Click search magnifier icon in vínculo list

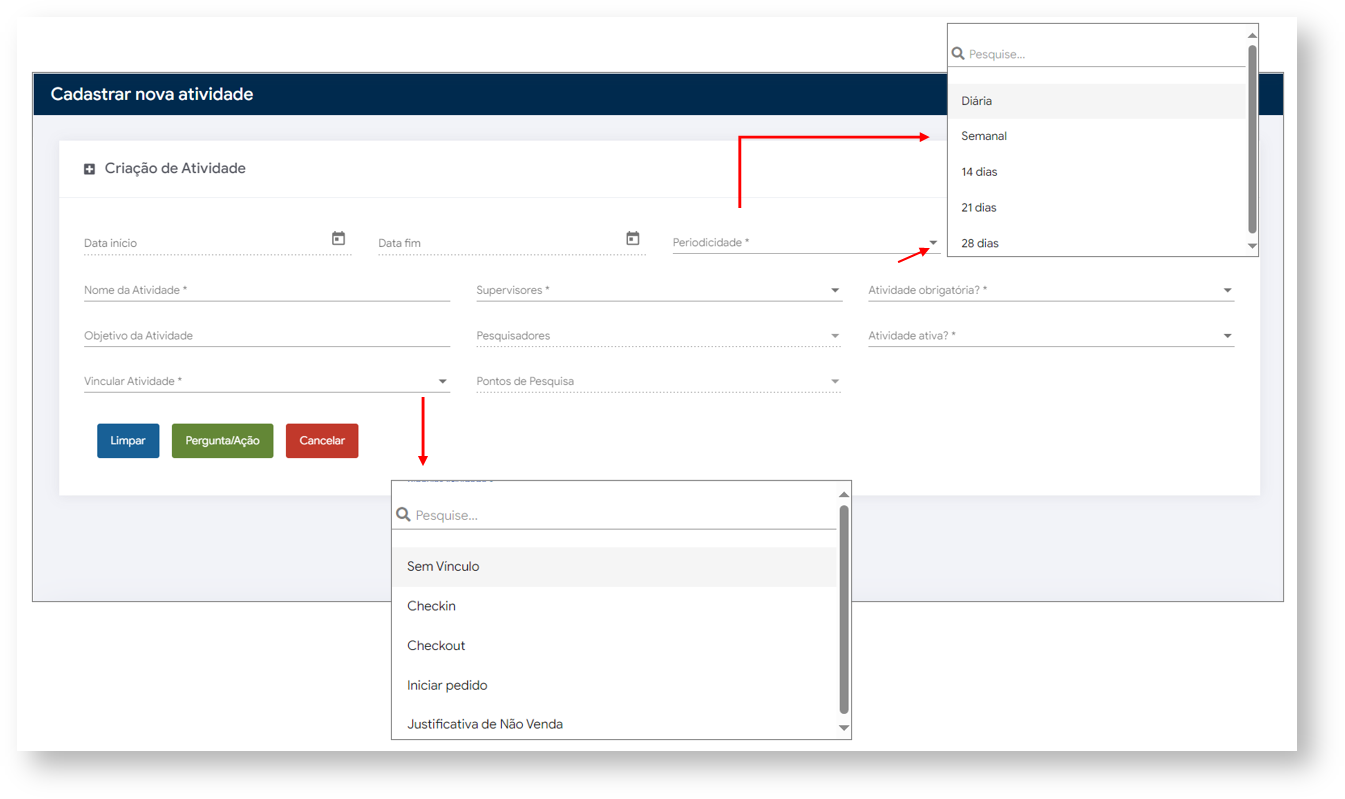coord(403,514)
